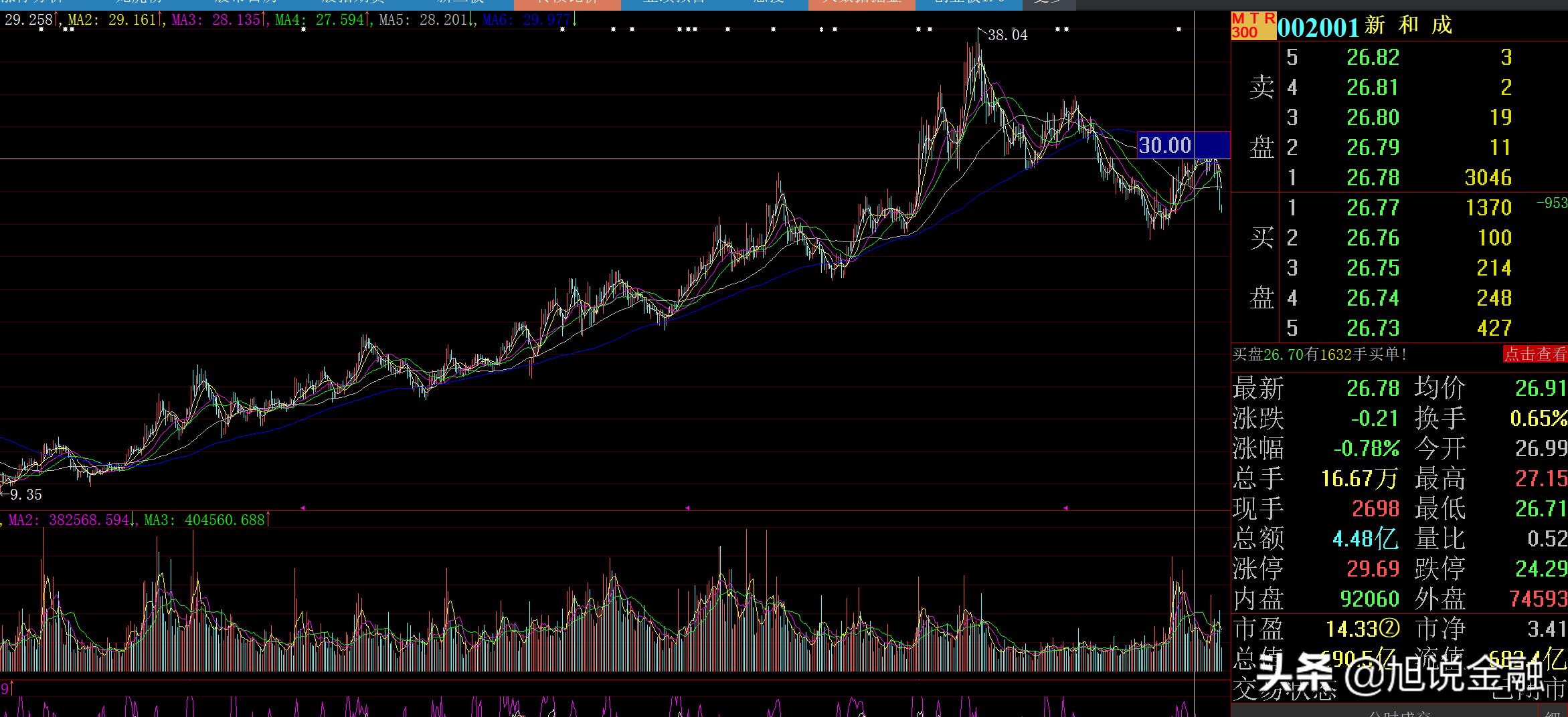Screen dimensions: 1568x717
Task: Click the 最低 value 26.71
Action: tap(1541, 509)
